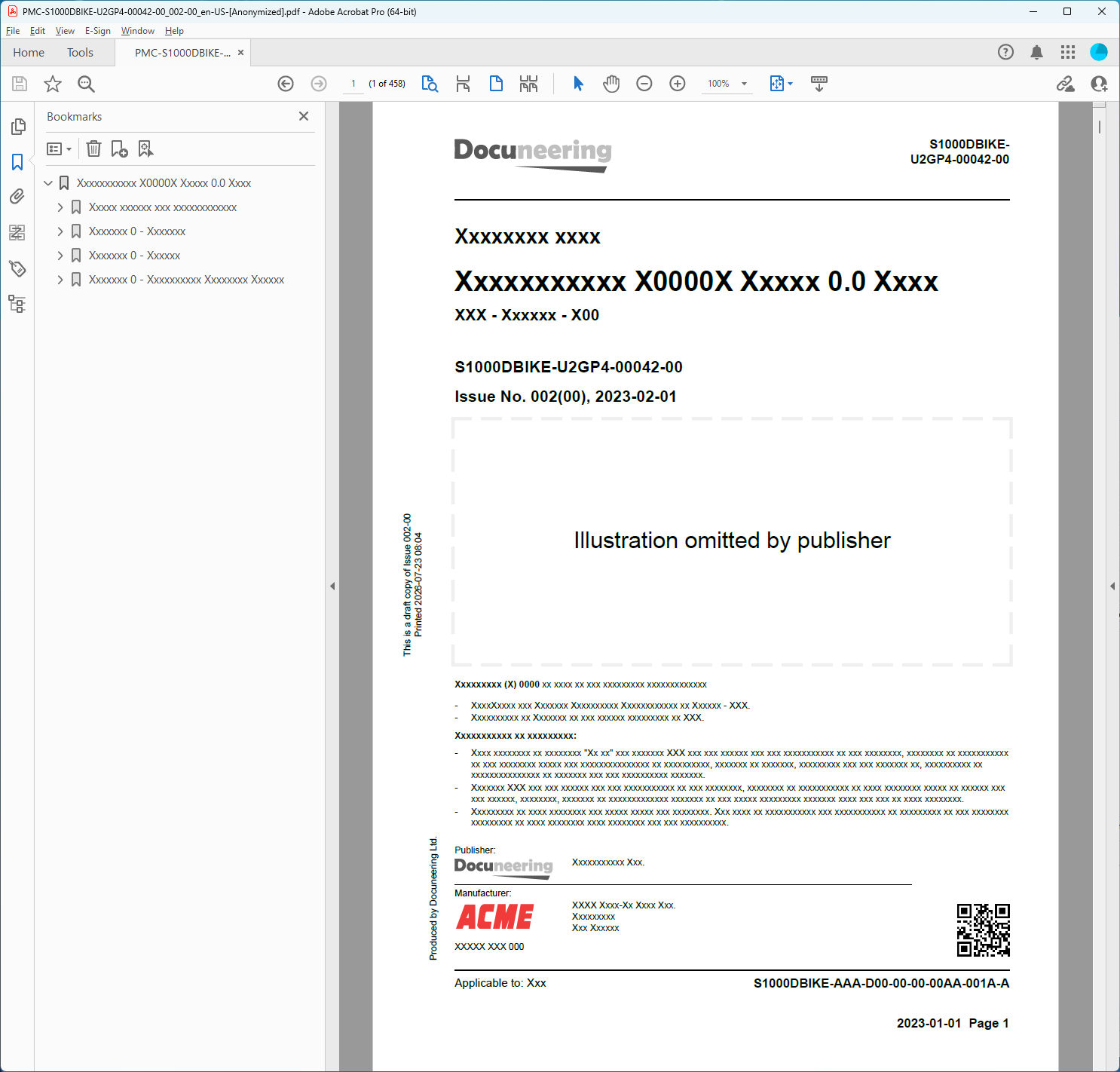This screenshot has height=1072, width=1120.
Task: Open the Help question mark icon
Action: tap(1005, 52)
